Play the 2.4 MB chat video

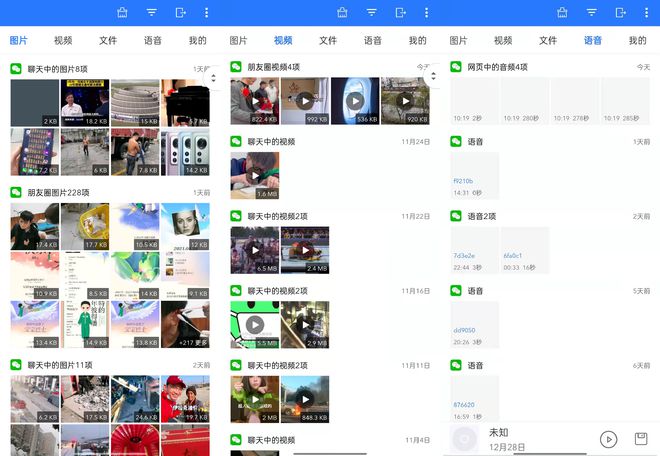pyautogui.click(x=305, y=250)
